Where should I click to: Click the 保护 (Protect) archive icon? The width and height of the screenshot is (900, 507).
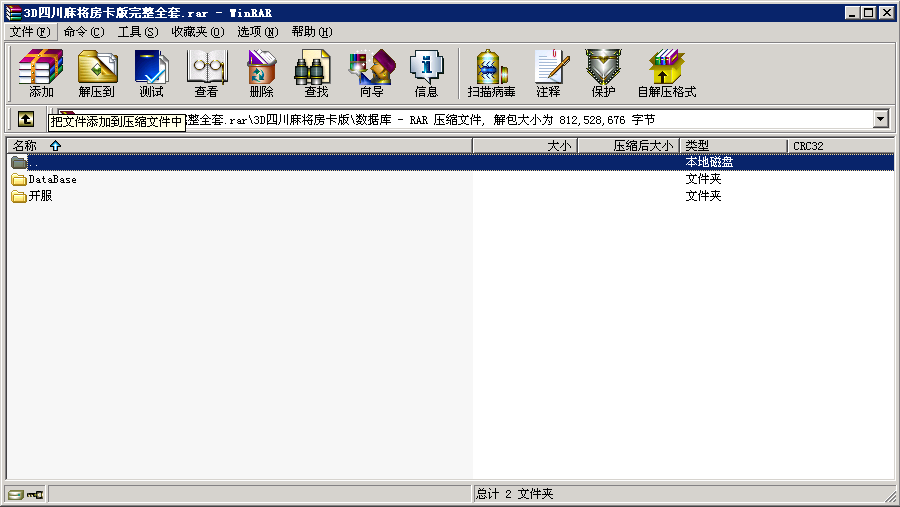coord(603,73)
